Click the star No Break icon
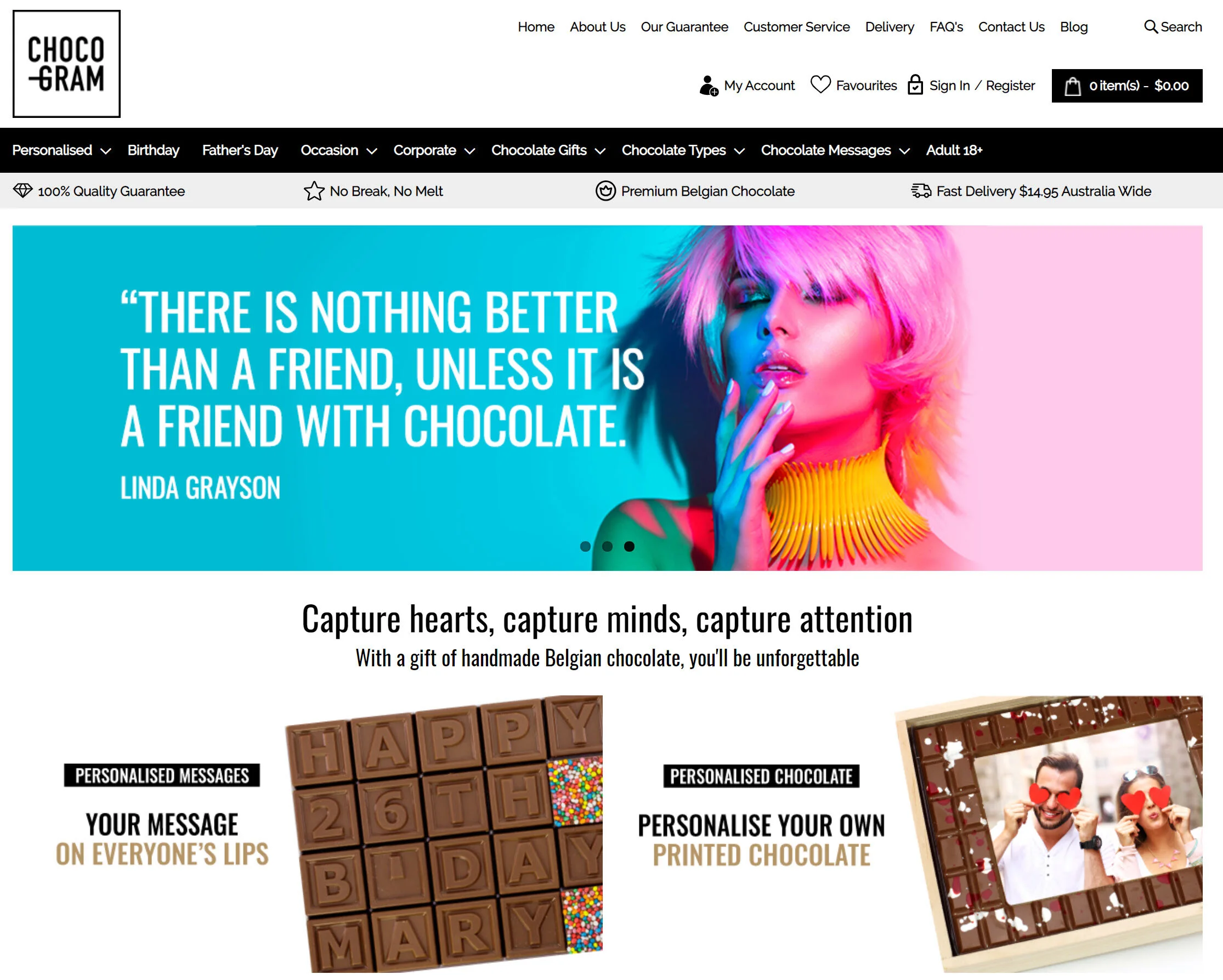 pyautogui.click(x=314, y=191)
